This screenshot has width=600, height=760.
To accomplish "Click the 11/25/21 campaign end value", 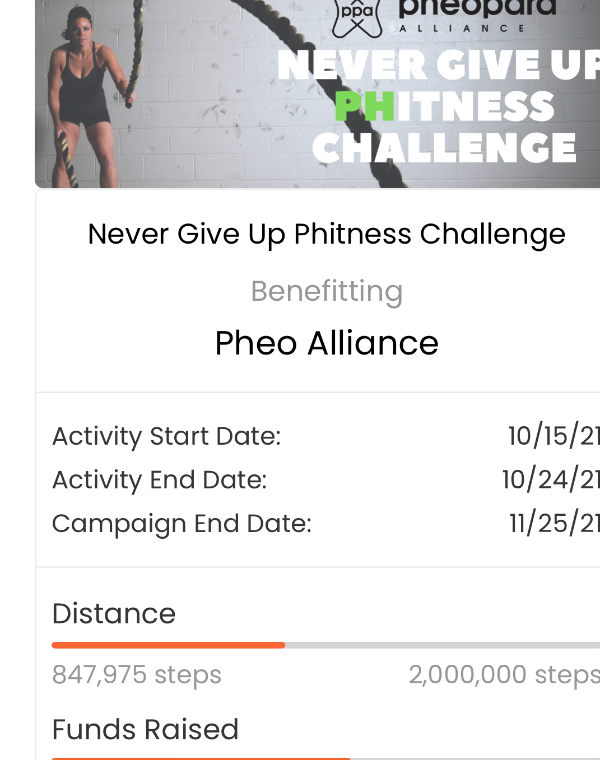I will 554,523.
